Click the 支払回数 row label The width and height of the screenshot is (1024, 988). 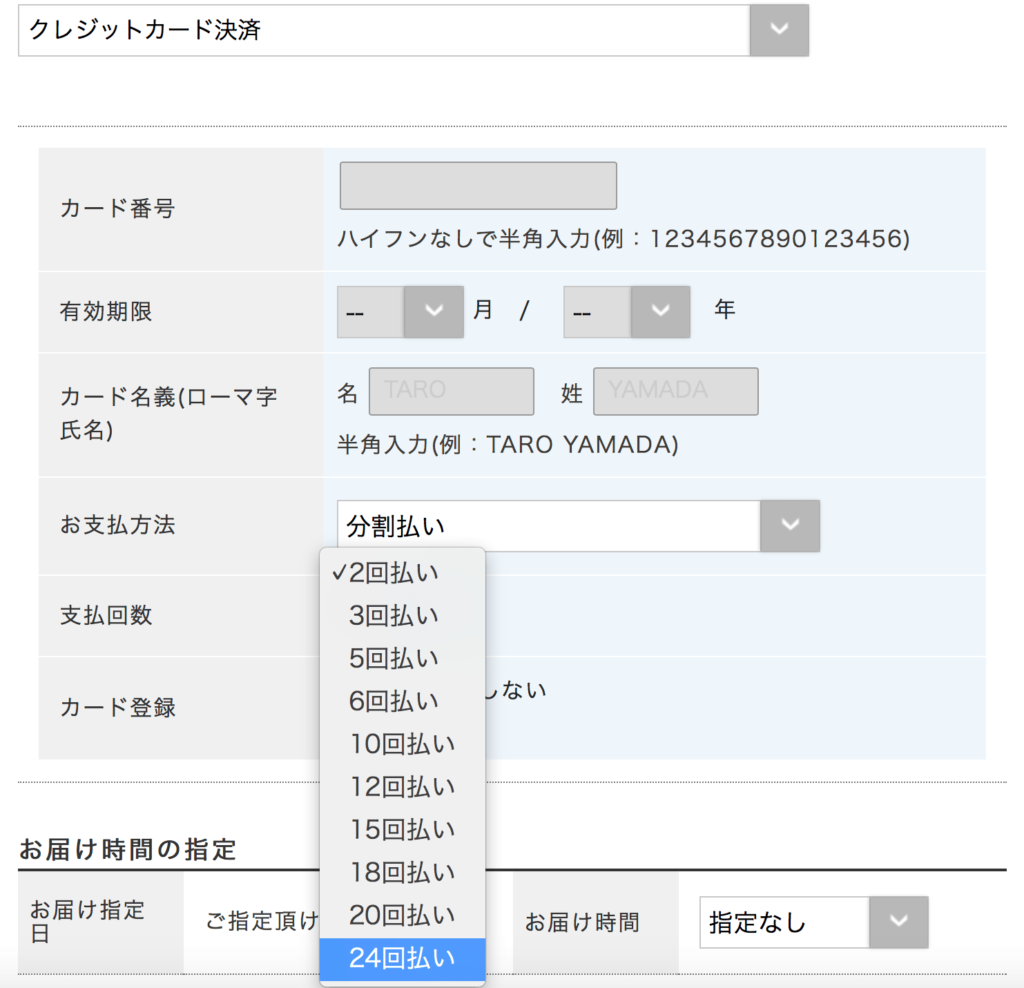106,615
